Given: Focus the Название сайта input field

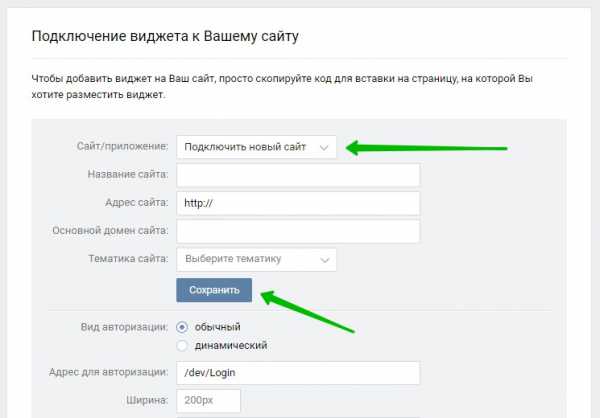Looking at the screenshot, I should (298, 175).
